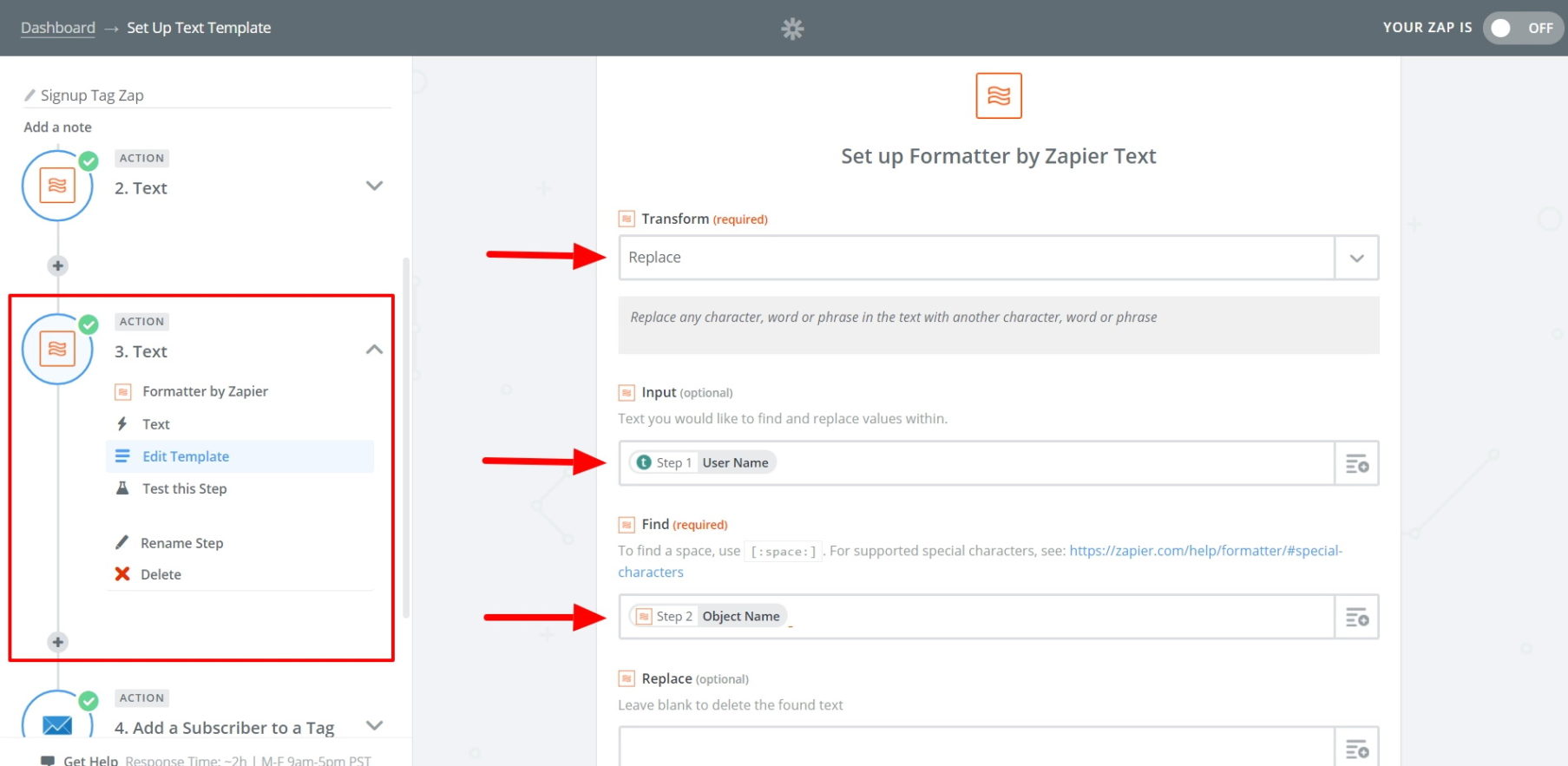The height and width of the screenshot is (766, 1568).
Task: Expand step 4 Add a Subscriber chevron
Action: (x=374, y=725)
